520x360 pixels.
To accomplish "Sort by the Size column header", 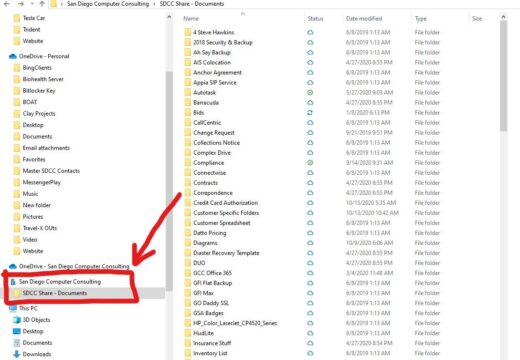I will 477,19.
